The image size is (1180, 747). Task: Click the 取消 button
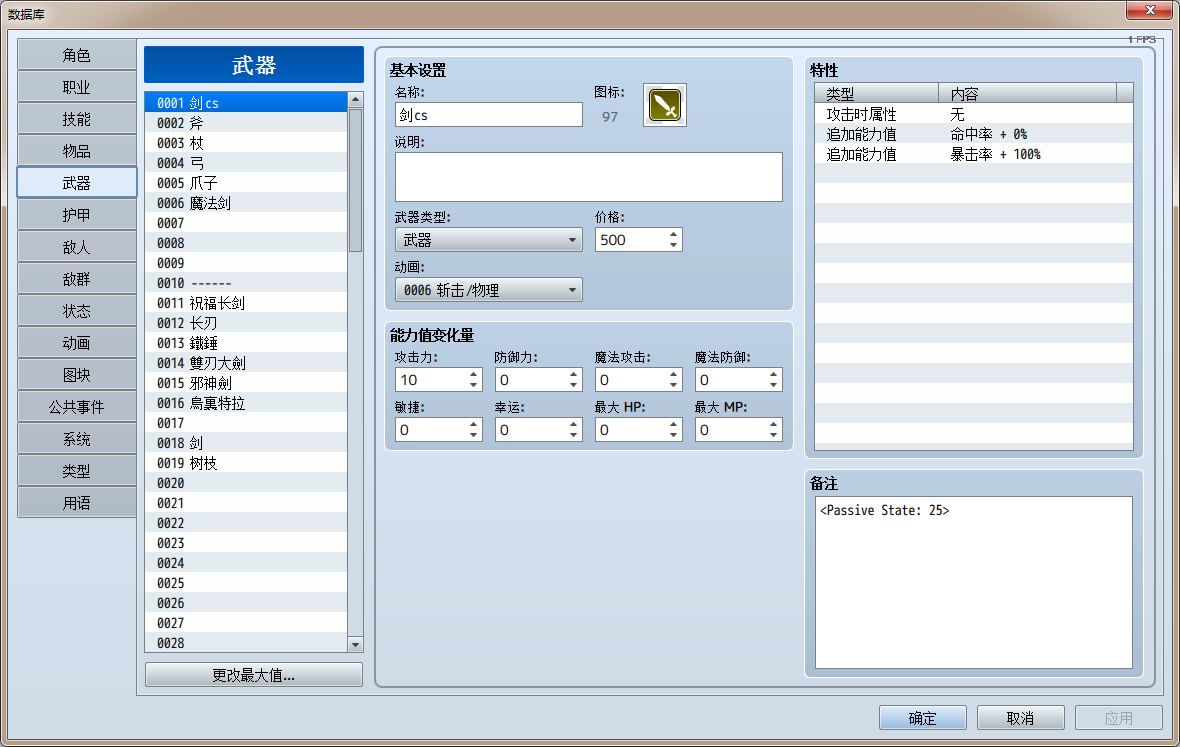point(1020,718)
